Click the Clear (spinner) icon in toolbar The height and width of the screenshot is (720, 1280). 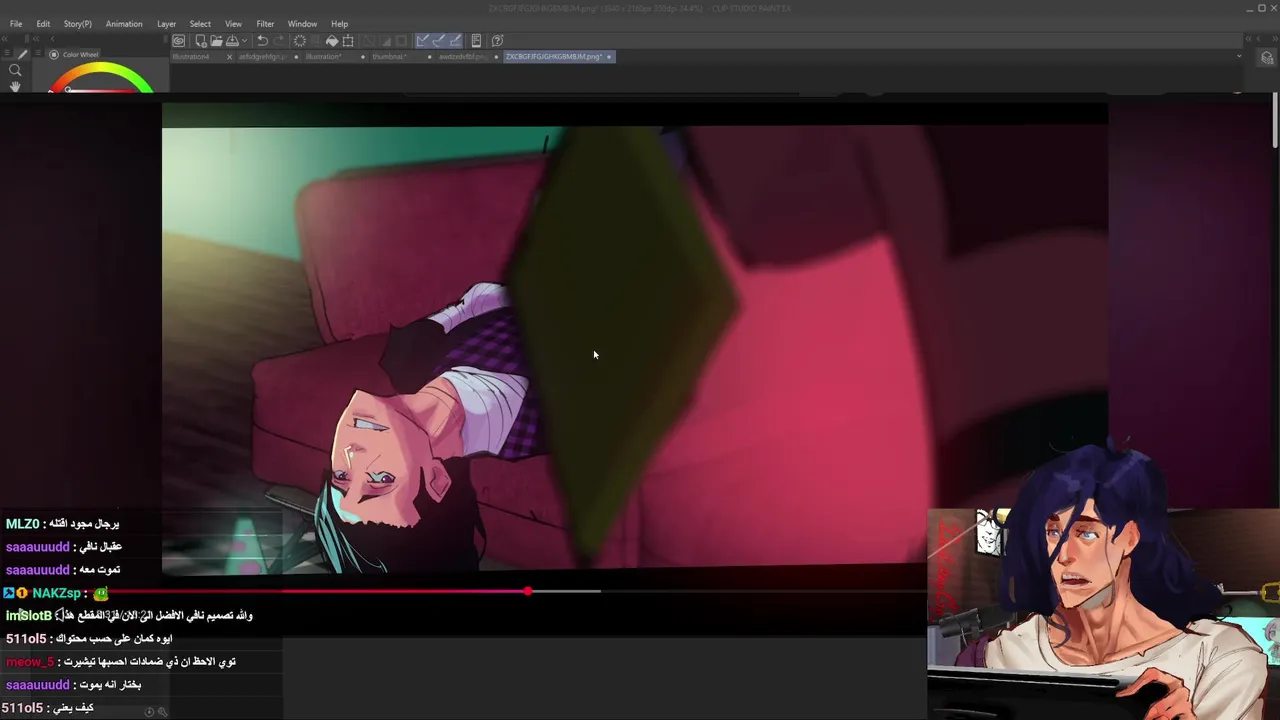pos(299,41)
